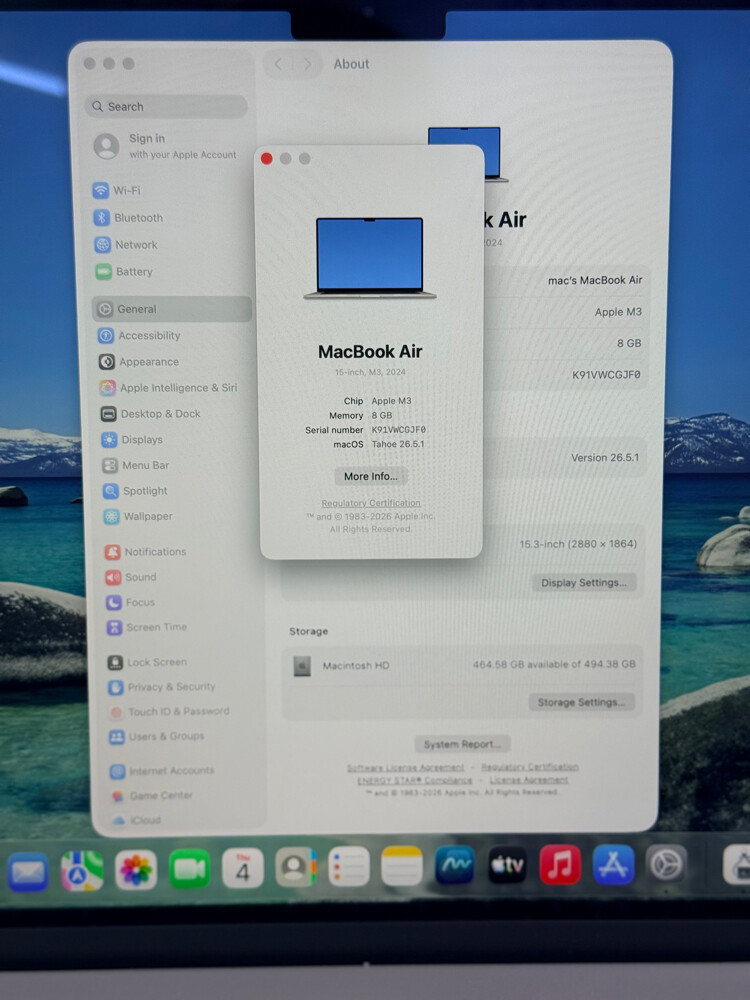Select the General sidebar item
Viewport: 750px width, 1000px height.
point(172,309)
